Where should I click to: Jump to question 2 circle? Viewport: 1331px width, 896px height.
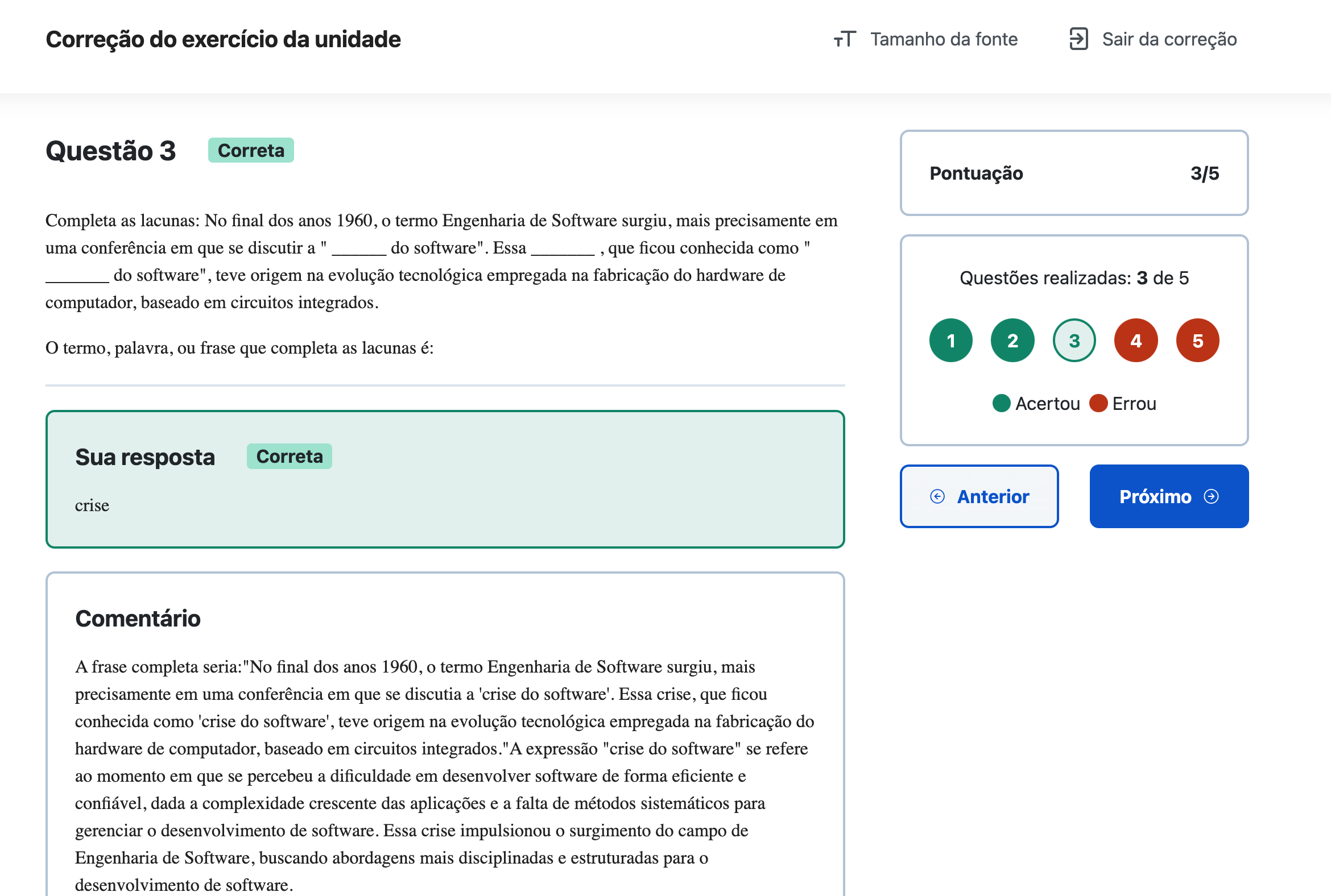(x=1012, y=341)
